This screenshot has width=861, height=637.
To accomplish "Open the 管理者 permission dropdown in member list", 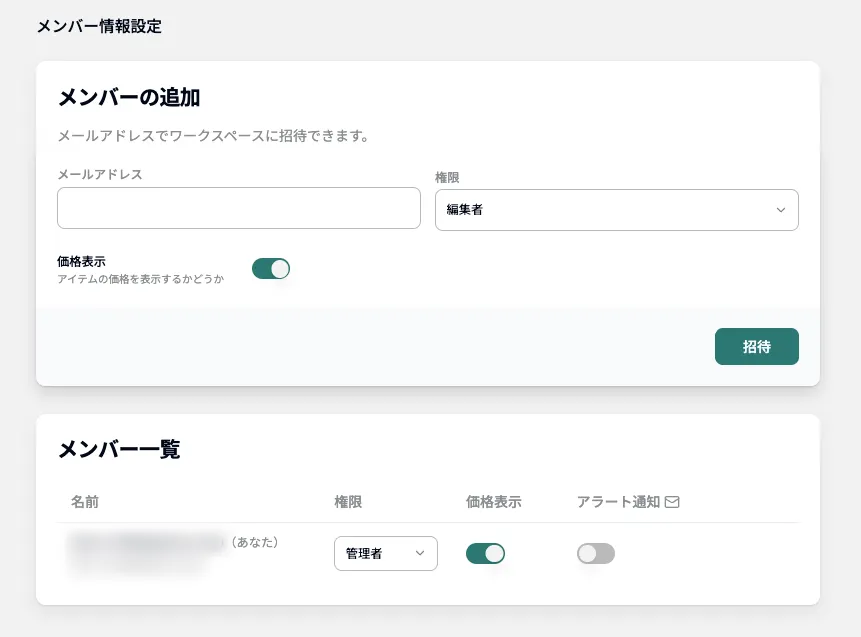I will [x=386, y=553].
